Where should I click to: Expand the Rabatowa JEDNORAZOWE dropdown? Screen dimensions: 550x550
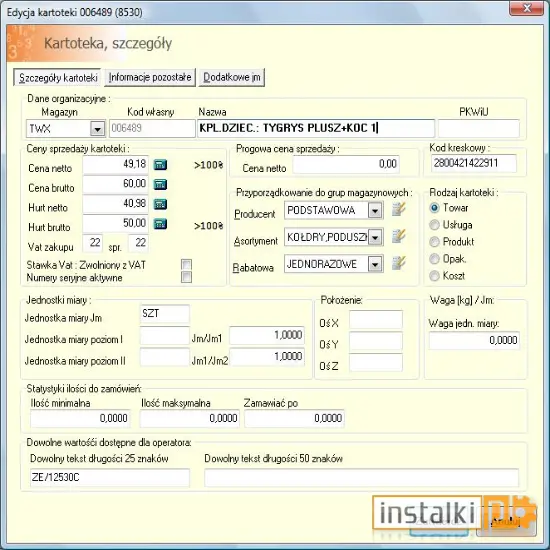click(375, 264)
